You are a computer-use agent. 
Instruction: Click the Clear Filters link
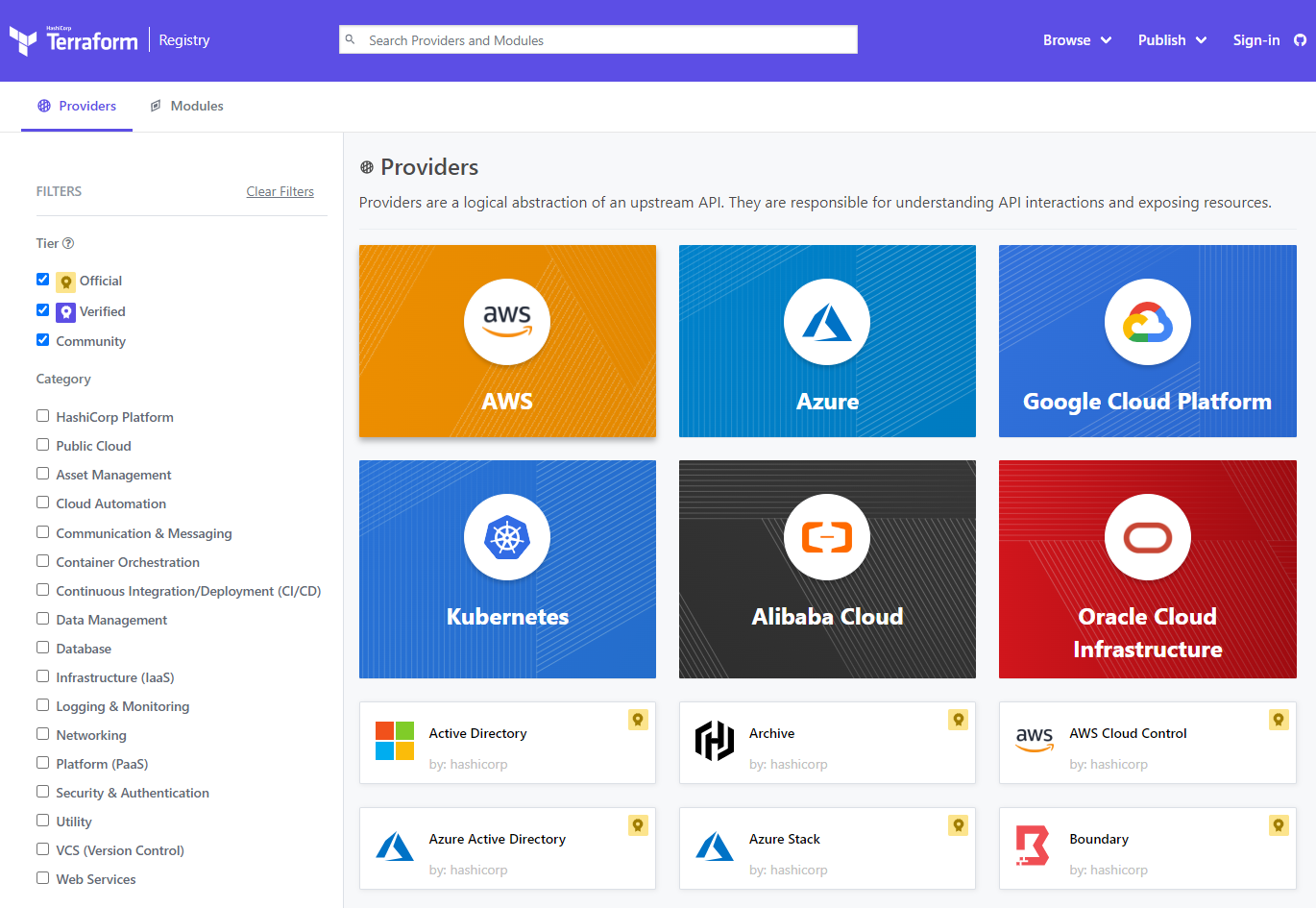point(280,192)
